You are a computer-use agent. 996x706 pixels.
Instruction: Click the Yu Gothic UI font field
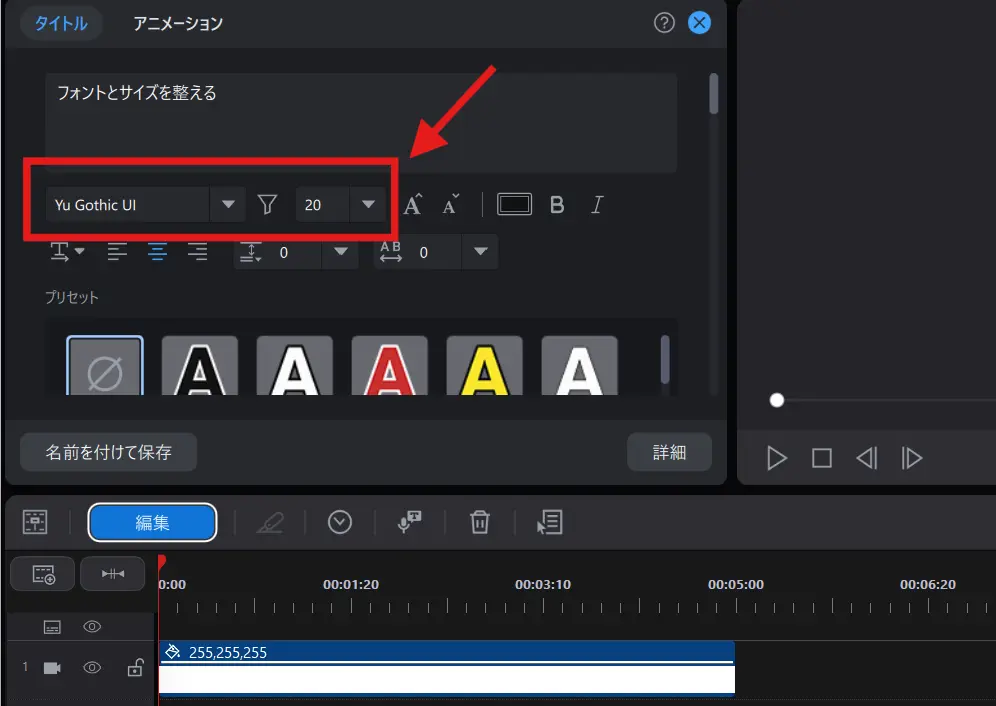[x=128, y=205]
